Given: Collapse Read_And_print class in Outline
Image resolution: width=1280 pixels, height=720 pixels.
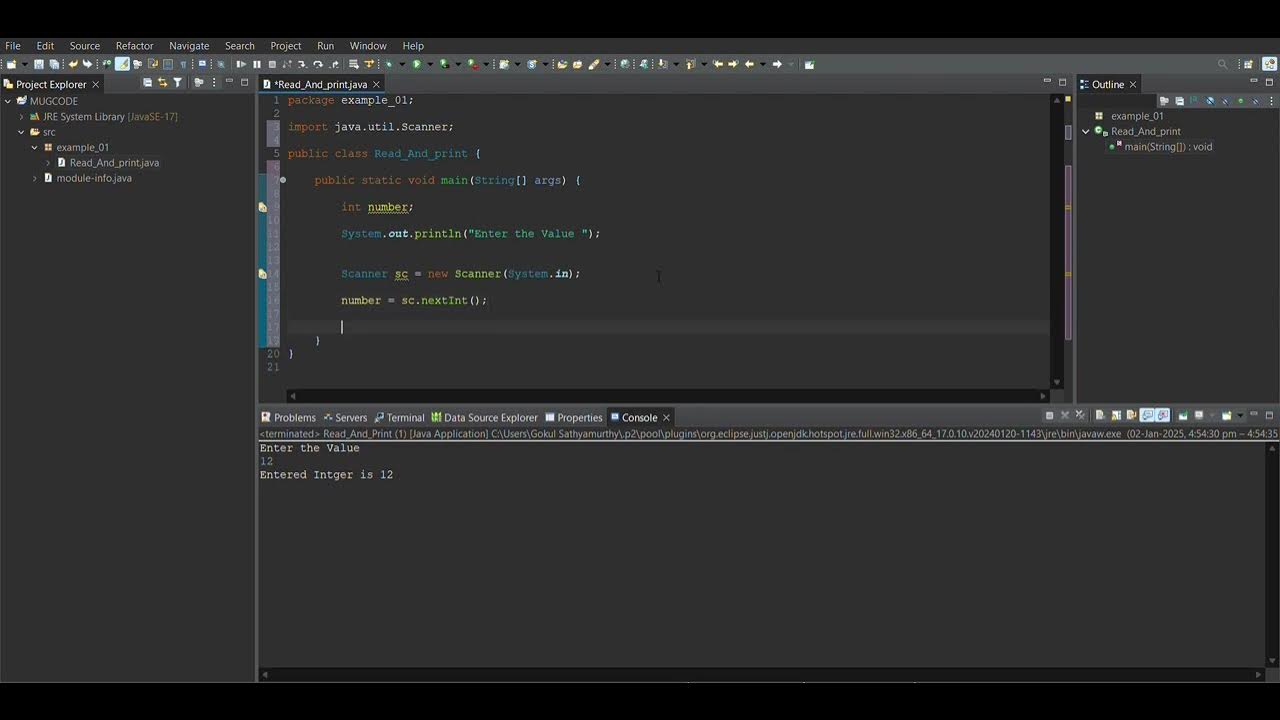Looking at the screenshot, I should pyautogui.click(x=1086, y=131).
